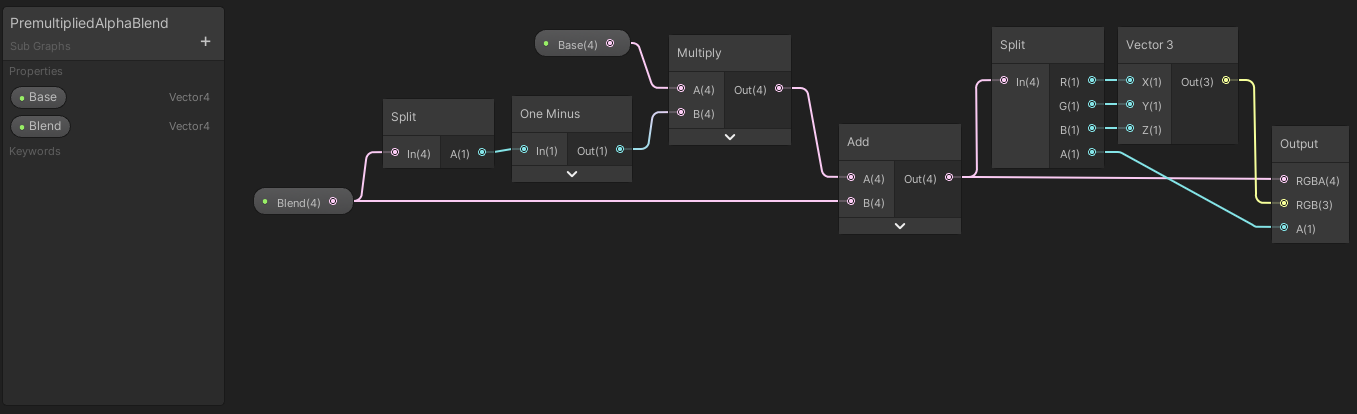Click Add node B(4) input port
Screen dimensions: 1357x414
(851, 202)
